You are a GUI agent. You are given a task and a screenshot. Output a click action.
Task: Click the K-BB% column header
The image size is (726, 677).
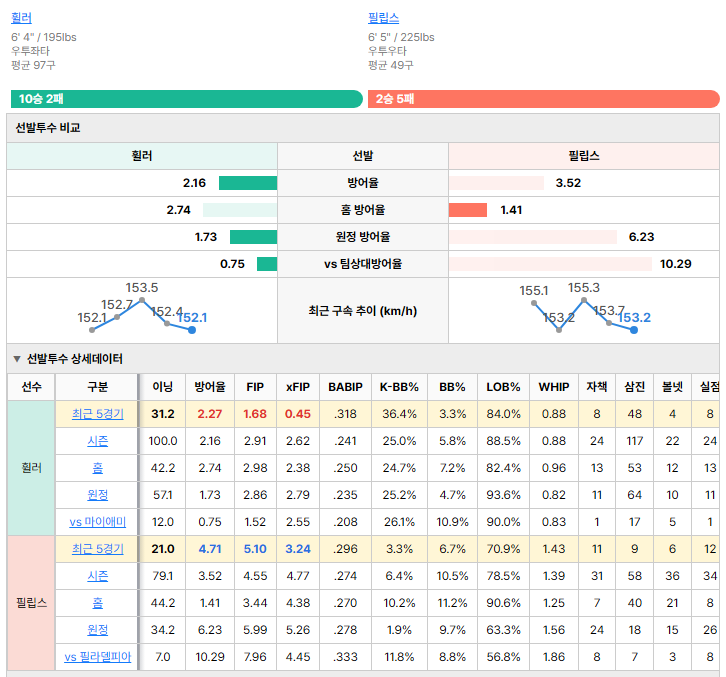399,387
